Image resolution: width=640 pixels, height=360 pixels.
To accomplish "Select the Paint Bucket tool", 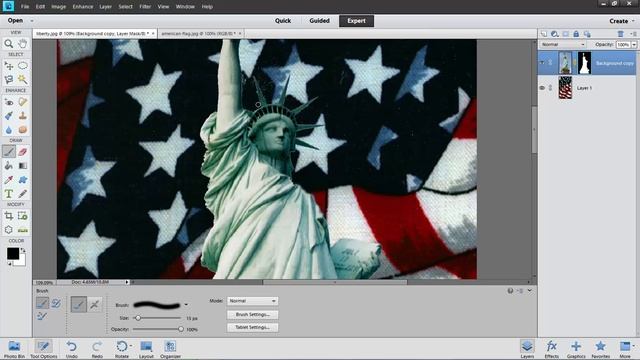I will (x=9, y=166).
